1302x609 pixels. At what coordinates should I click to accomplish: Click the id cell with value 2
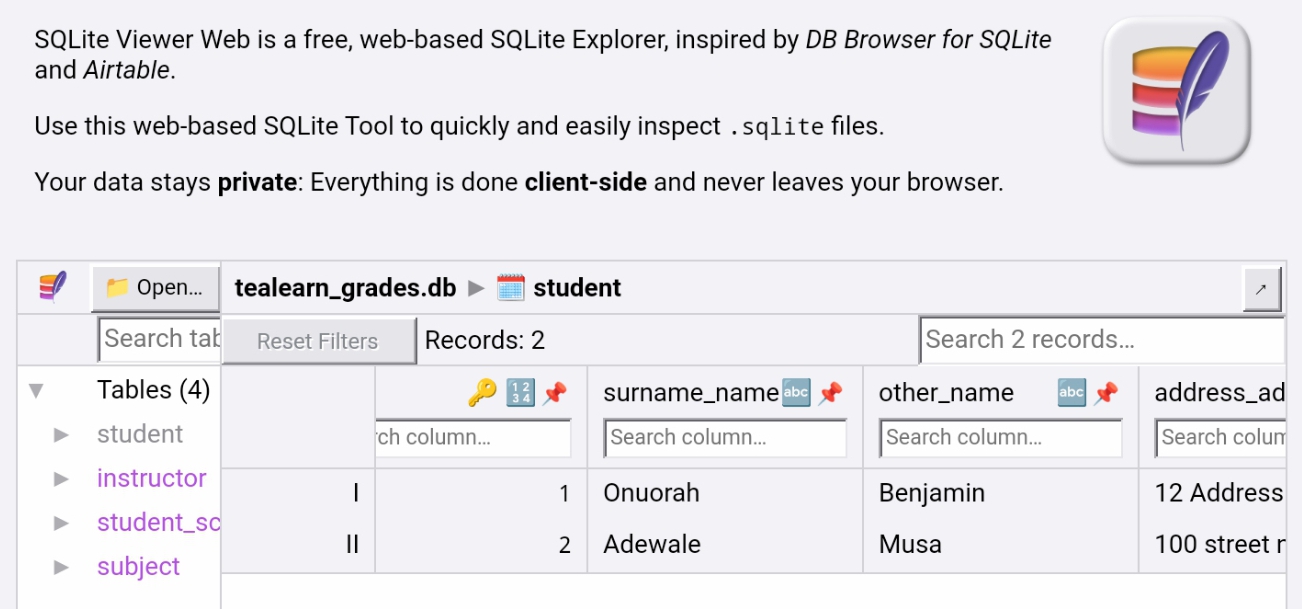tap(482, 545)
